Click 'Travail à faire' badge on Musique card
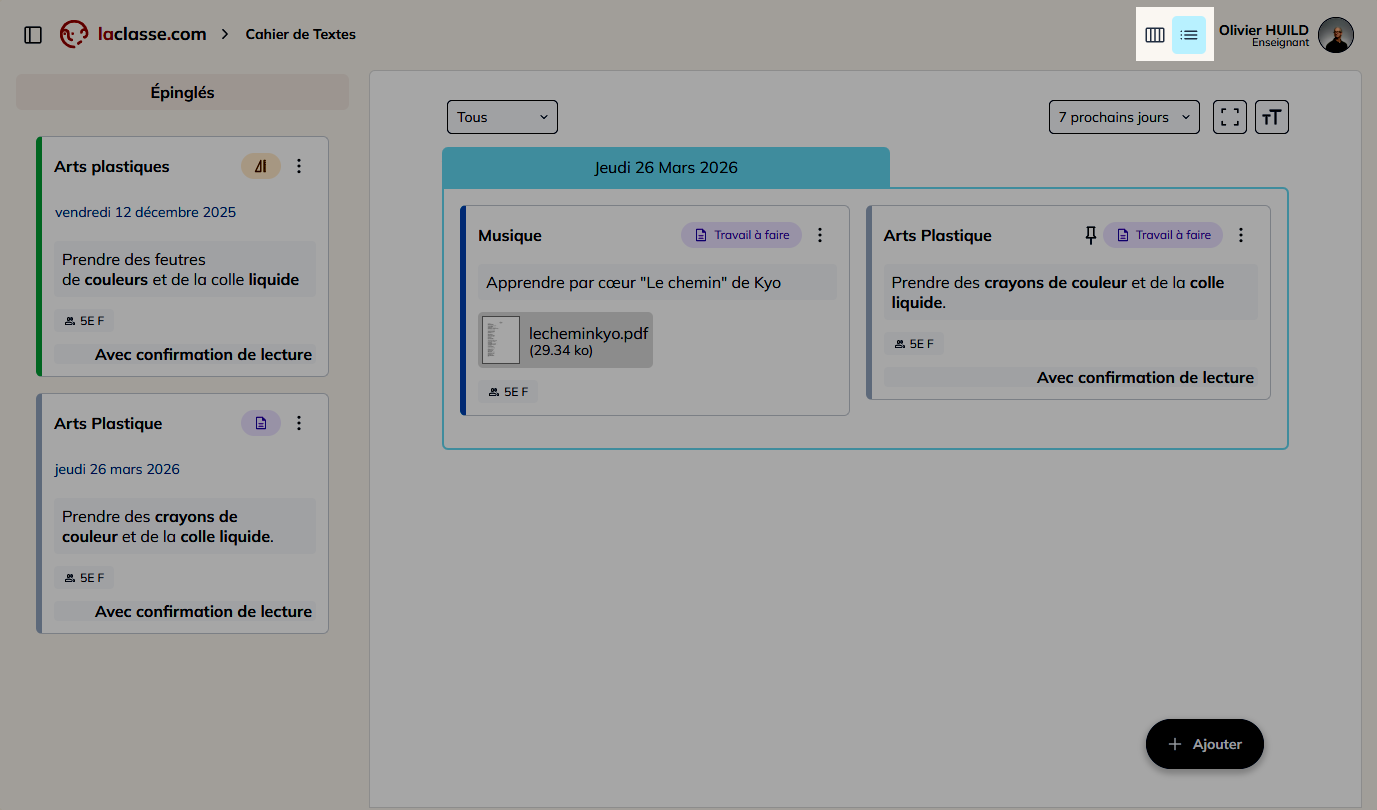Viewport: 1377px width, 810px height. [x=742, y=235]
